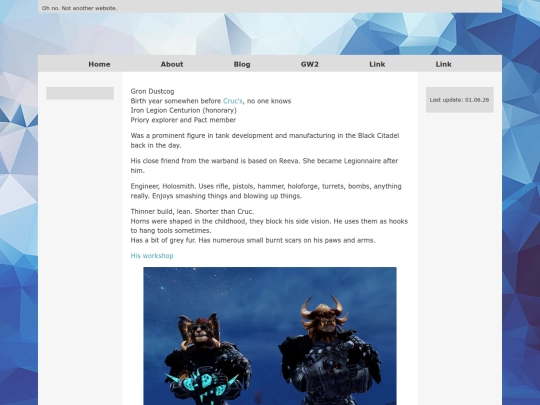Image resolution: width=540 pixels, height=405 pixels.
Task: Click the empty grey box in left sidebar
Action: tap(80, 93)
